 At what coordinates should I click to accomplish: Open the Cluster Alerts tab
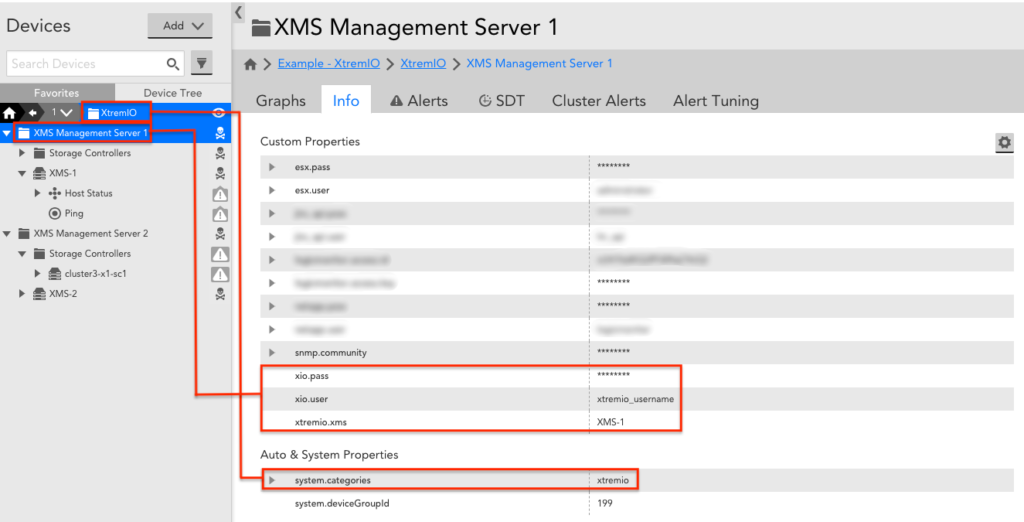(599, 101)
